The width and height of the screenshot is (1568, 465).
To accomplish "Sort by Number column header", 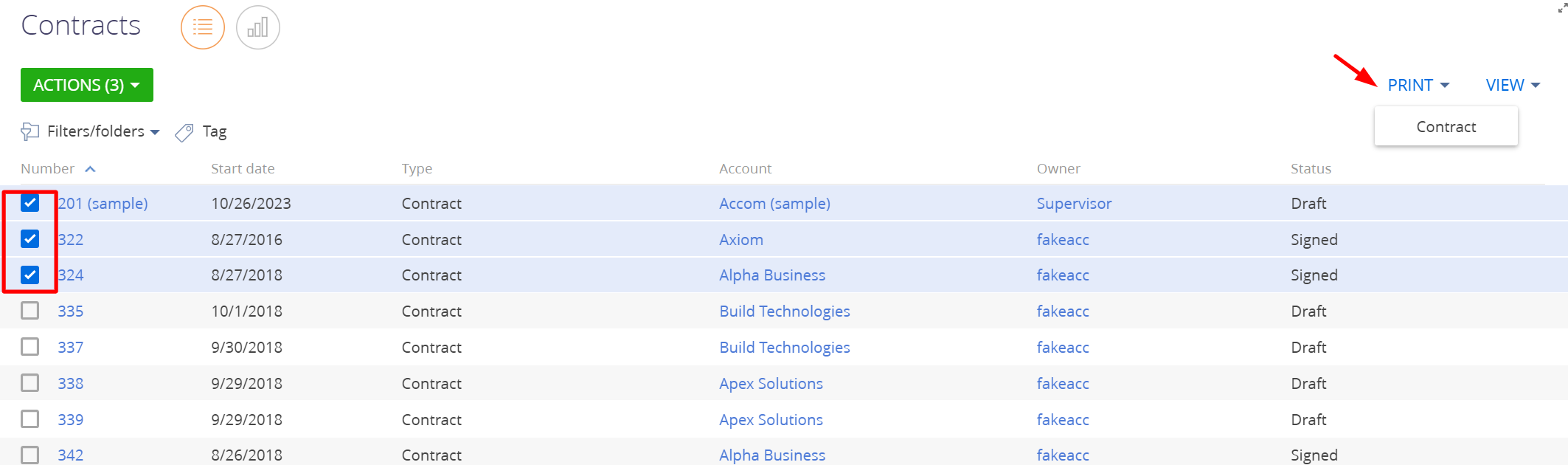I will [48, 168].
